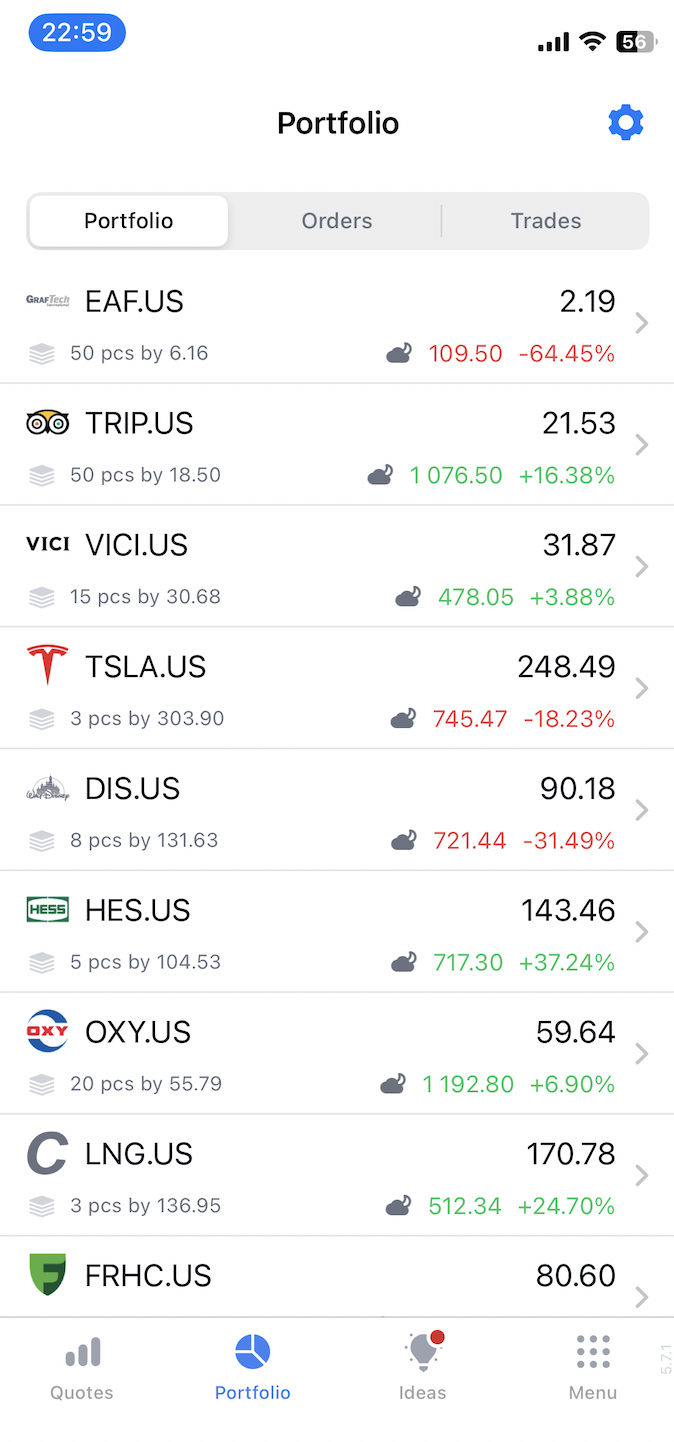Viewport: 674px width, 1442px height.
Task: Tap the Freedom Holding FRHC logo
Action: [47, 1274]
